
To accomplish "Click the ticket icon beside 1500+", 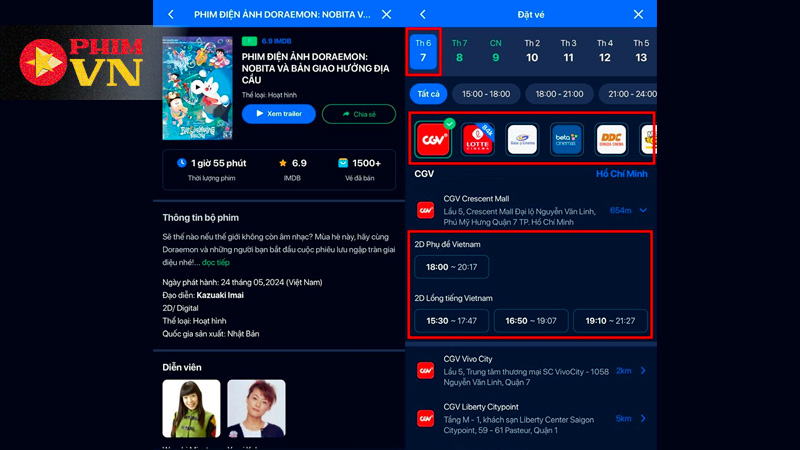I will (x=343, y=163).
